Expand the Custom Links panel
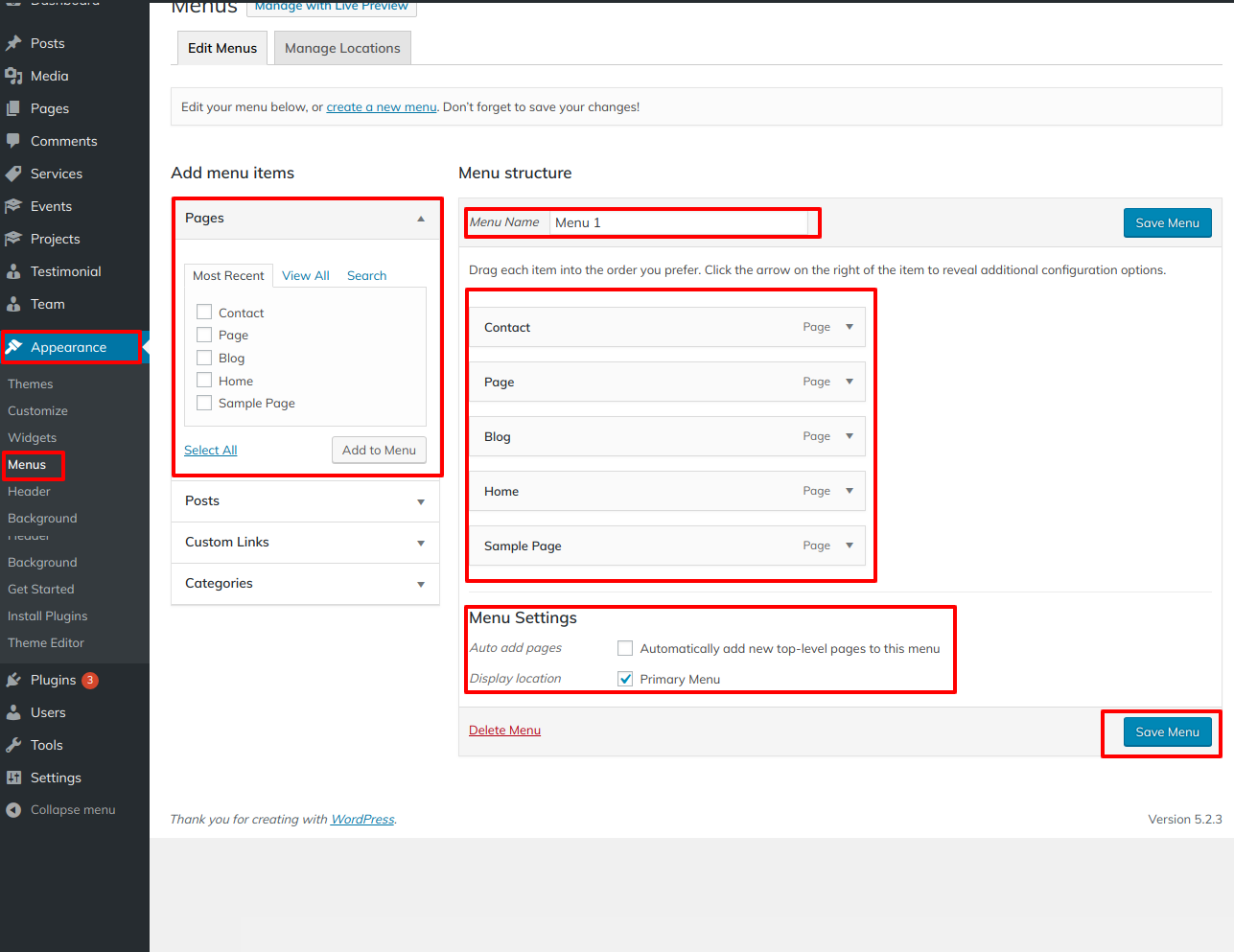The width and height of the screenshot is (1234, 952). click(420, 543)
